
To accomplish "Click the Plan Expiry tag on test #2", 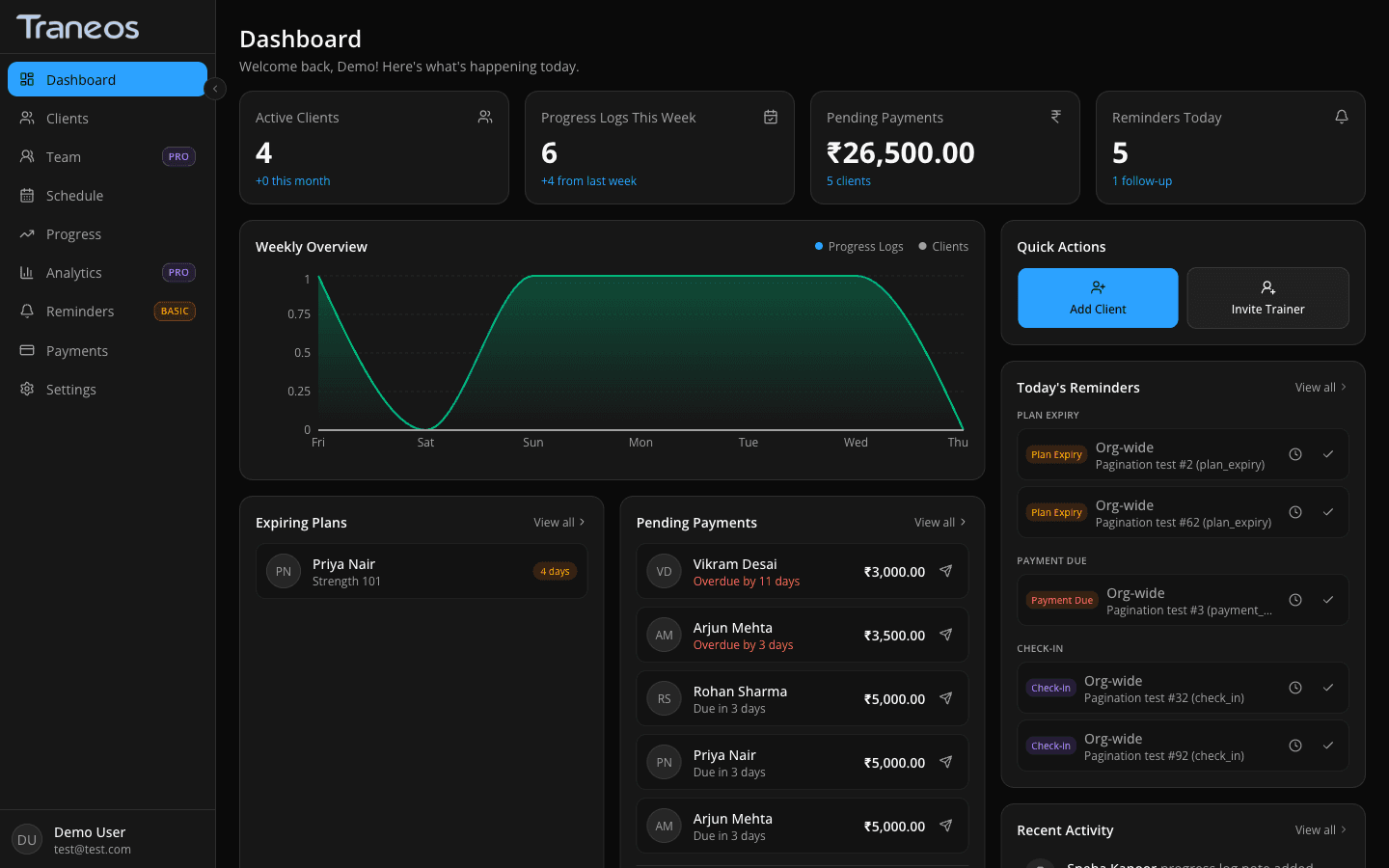I will (x=1056, y=454).
